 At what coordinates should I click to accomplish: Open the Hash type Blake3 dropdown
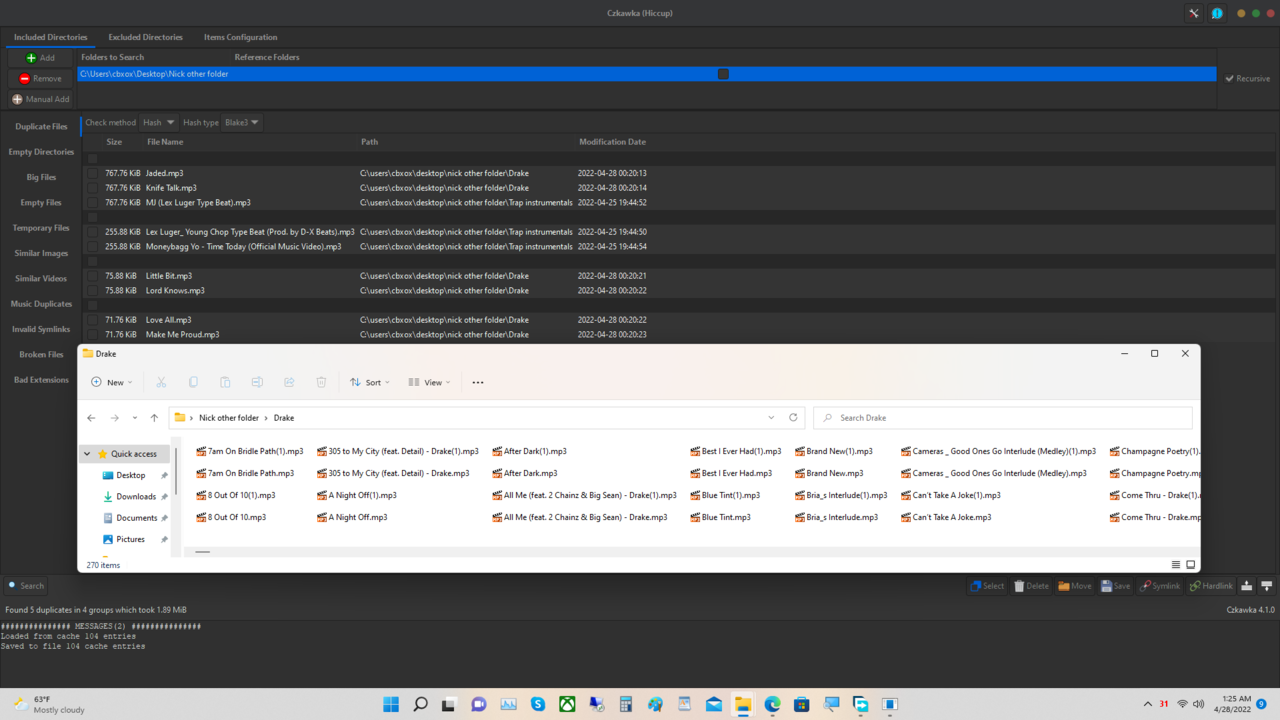click(x=241, y=123)
